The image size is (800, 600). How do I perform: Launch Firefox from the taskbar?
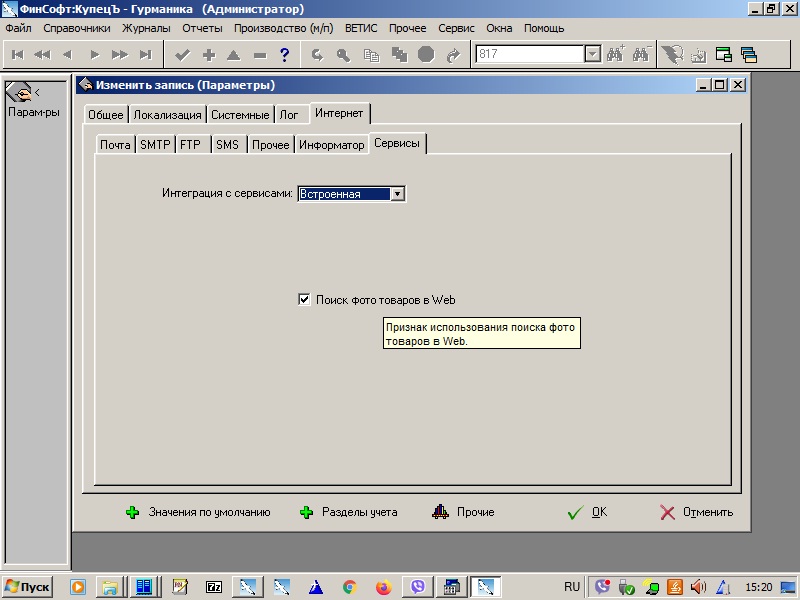click(383, 587)
